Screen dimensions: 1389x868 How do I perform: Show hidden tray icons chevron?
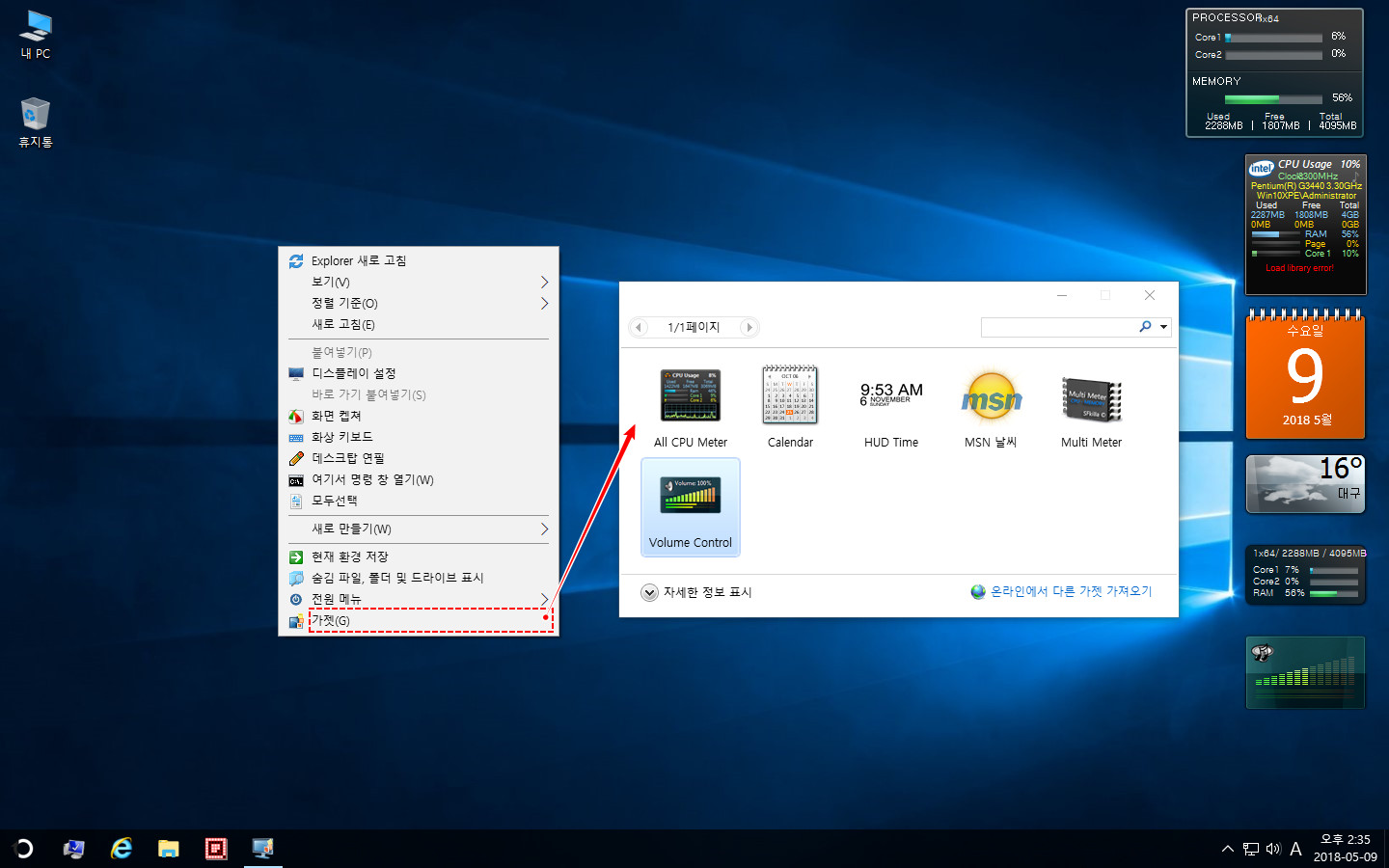(1227, 849)
